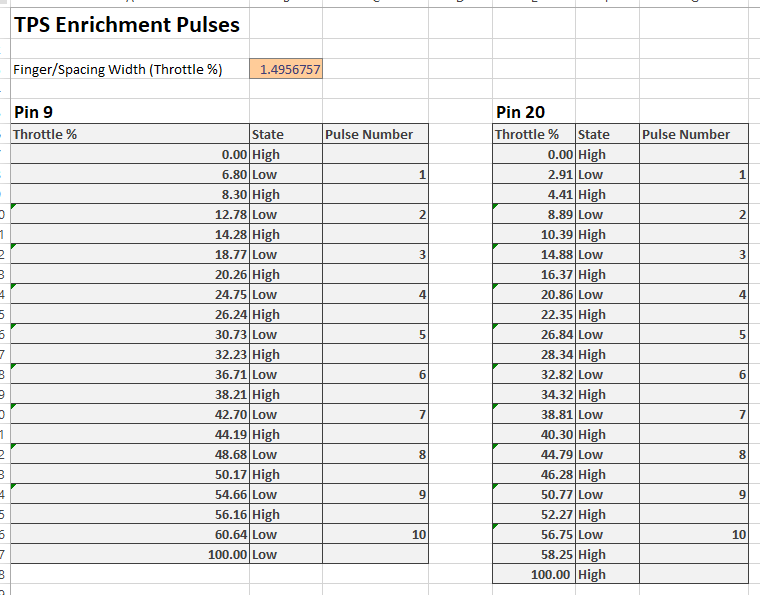
Task: Click Pin 9 Throttle % column header
Action: (x=130, y=134)
